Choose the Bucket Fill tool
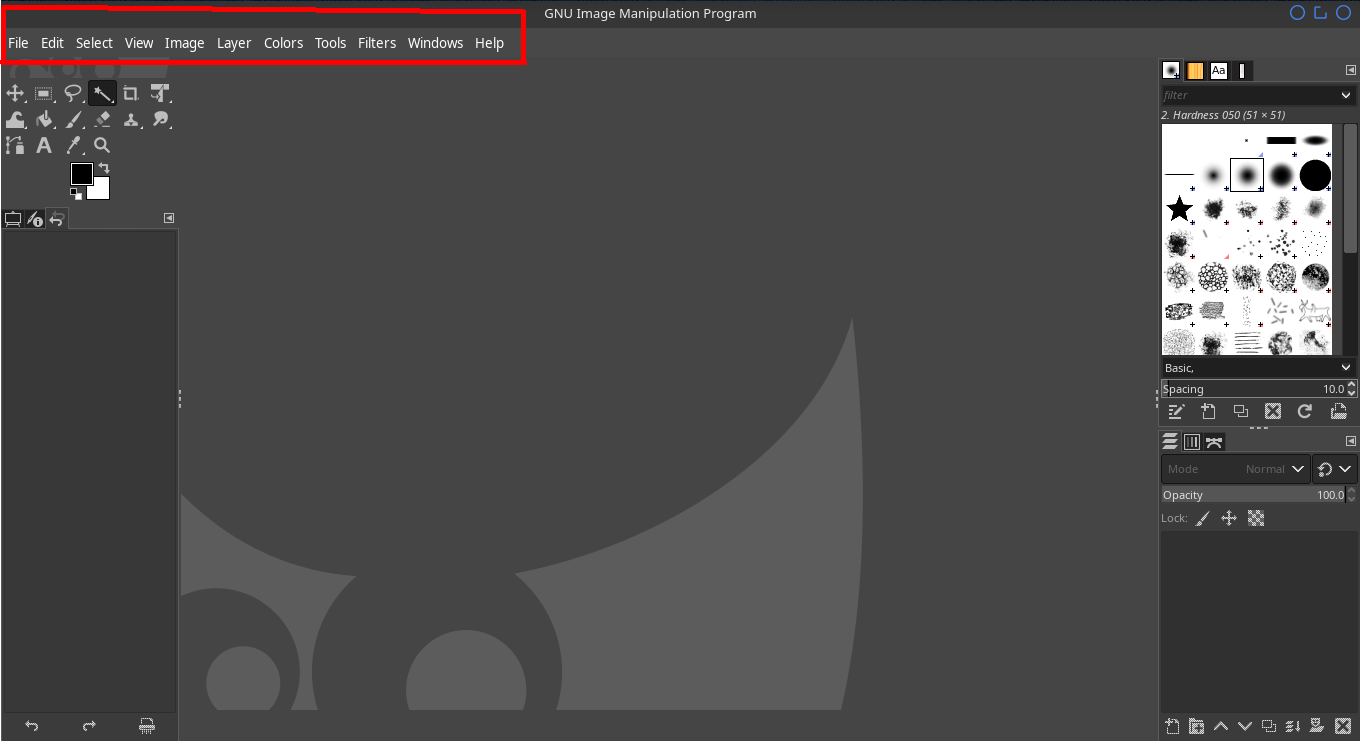 coord(44,120)
